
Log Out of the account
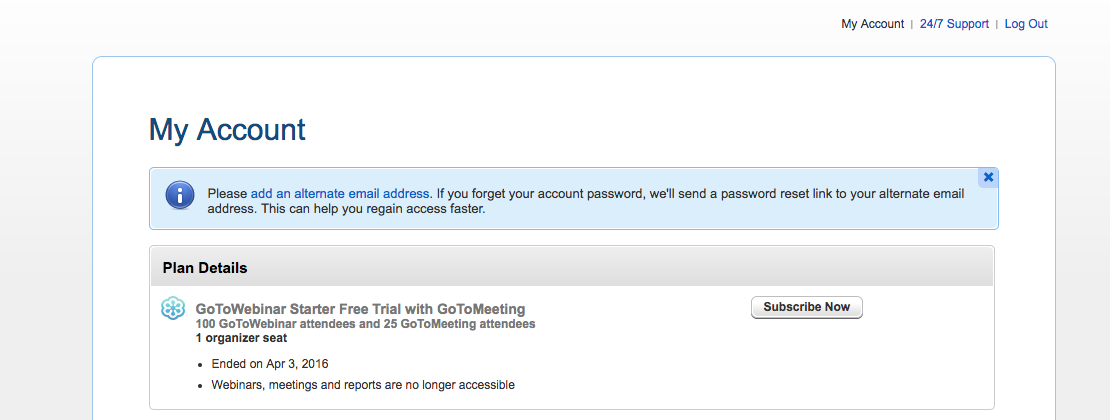click(1026, 24)
